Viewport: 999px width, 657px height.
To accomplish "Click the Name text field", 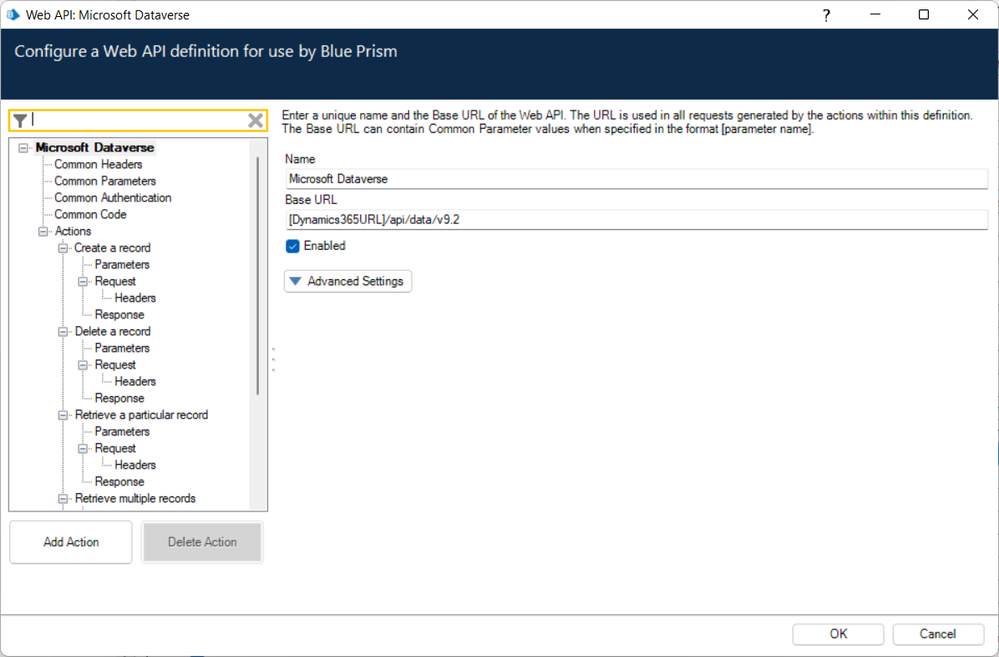I will click(x=636, y=179).
